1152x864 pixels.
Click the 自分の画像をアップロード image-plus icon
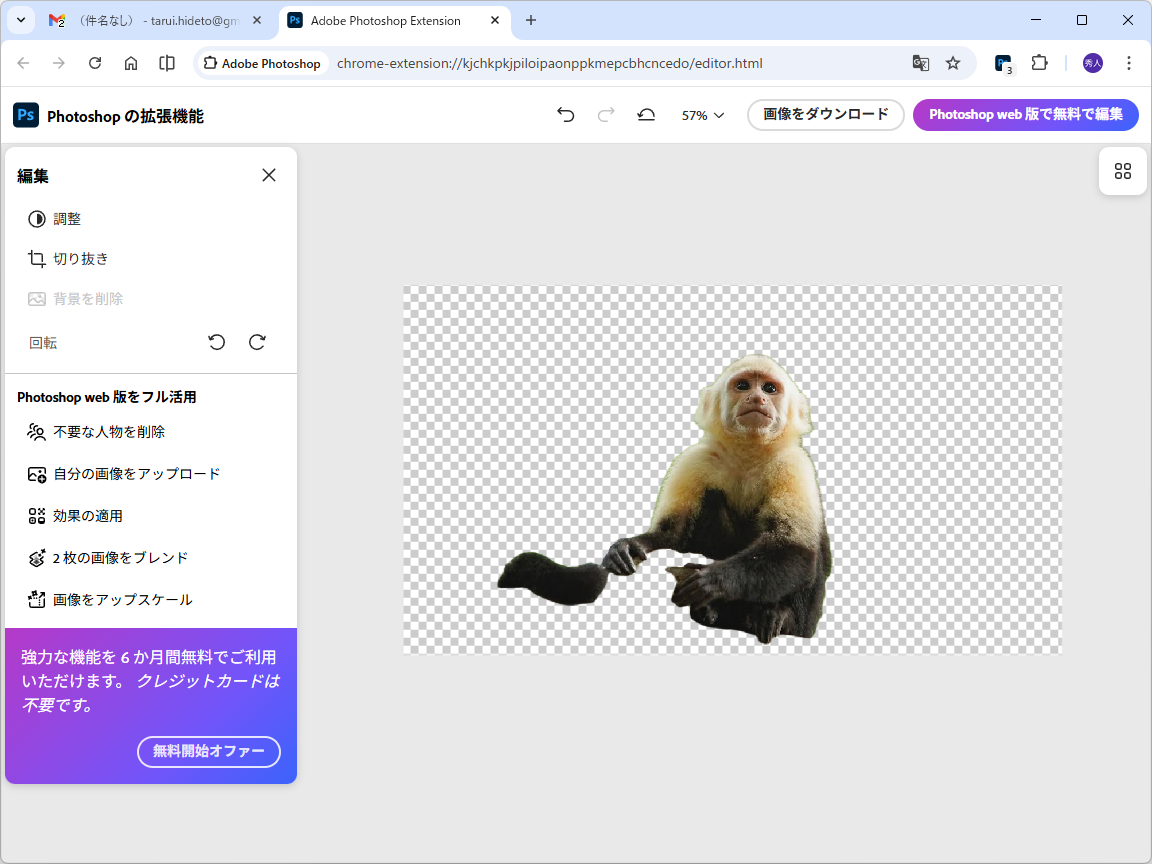click(x=37, y=474)
